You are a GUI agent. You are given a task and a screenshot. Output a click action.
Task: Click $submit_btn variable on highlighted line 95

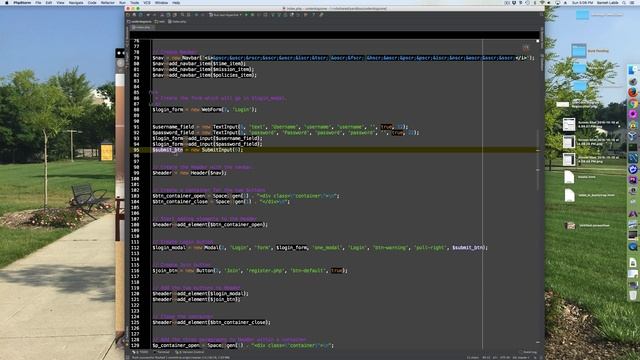pos(167,150)
